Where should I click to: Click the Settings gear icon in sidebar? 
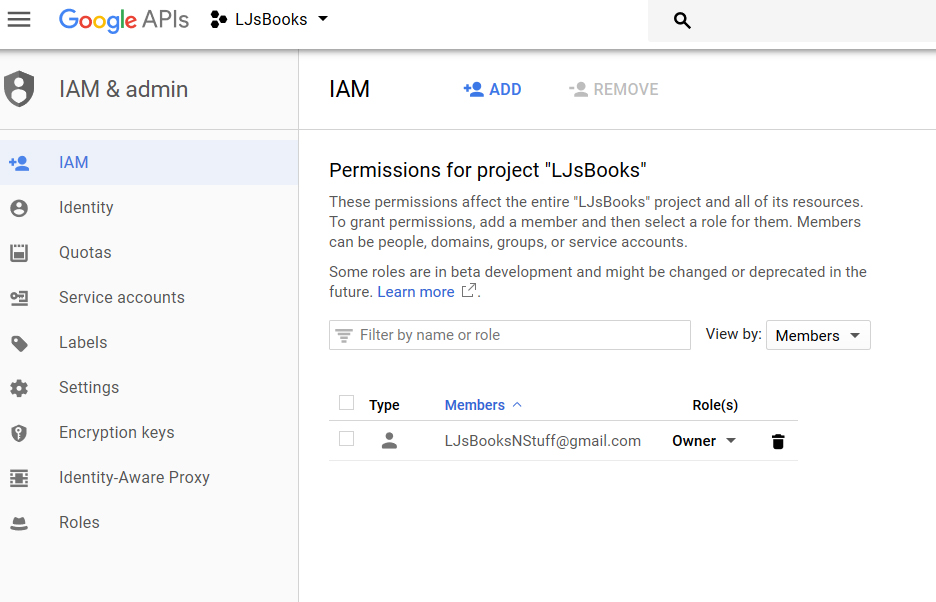[19, 388]
